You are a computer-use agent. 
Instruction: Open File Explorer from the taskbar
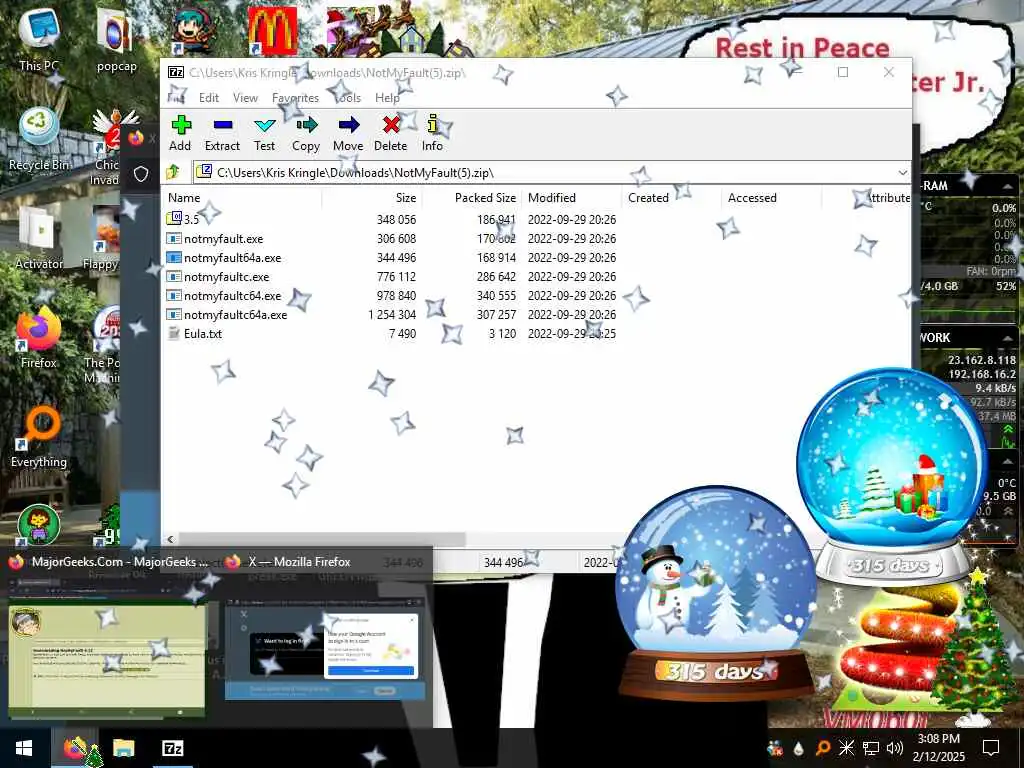click(123, 748)
